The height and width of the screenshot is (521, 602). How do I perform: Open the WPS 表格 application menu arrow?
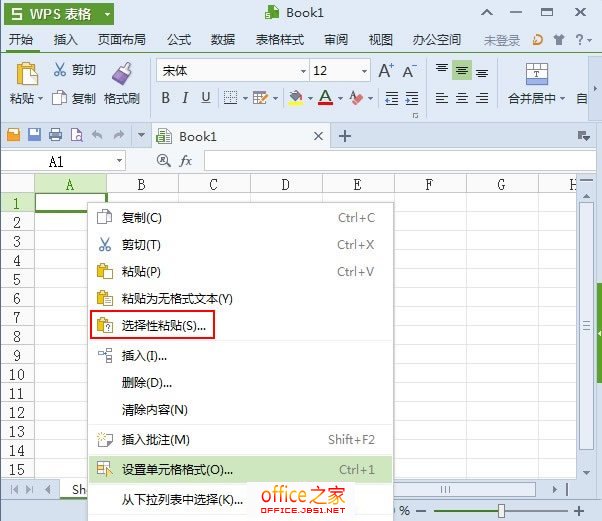coord(108,14)
